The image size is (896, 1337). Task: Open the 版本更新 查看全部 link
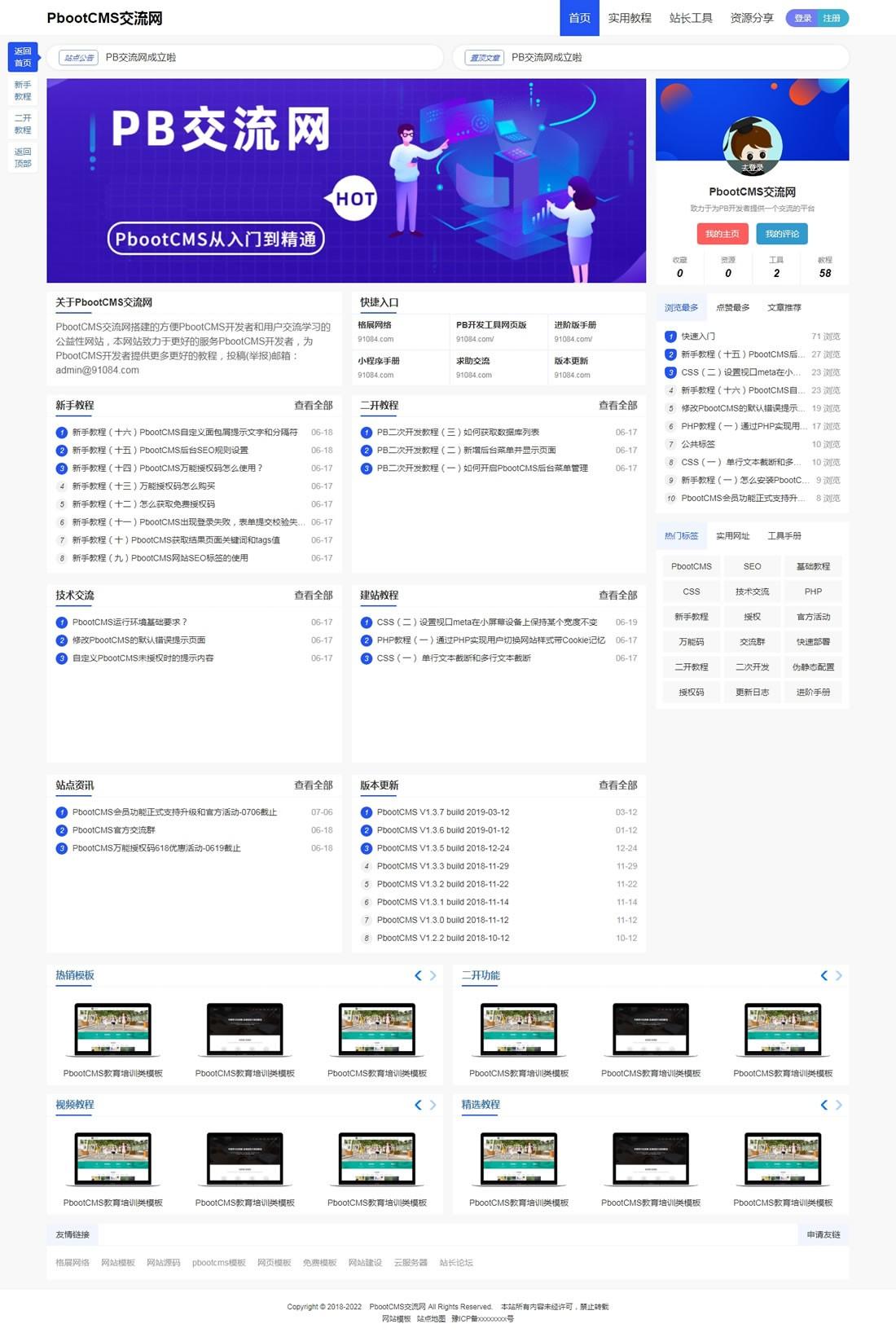pos(617,785)
